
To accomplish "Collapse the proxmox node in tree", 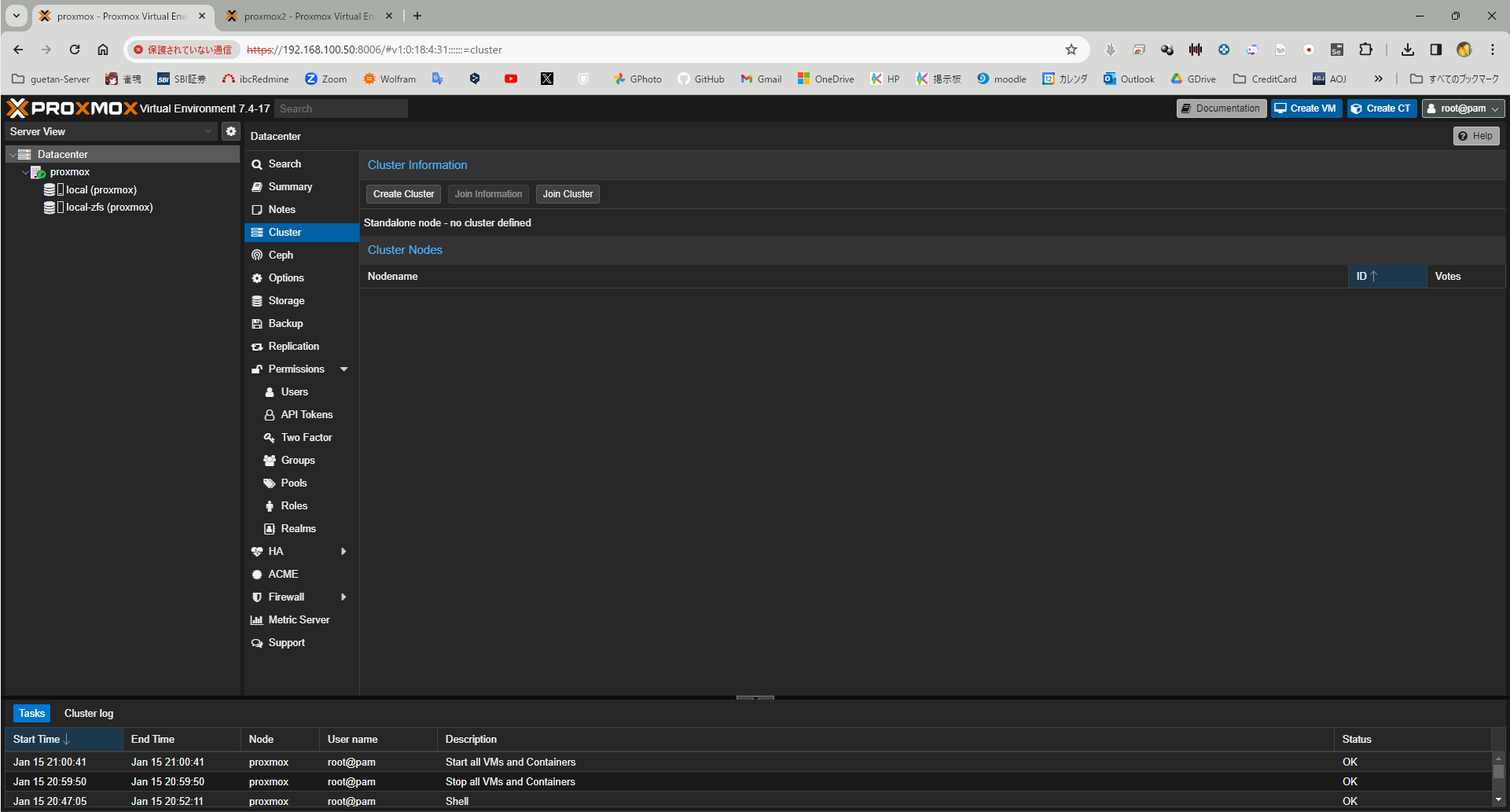I will [x=26, y=172].
